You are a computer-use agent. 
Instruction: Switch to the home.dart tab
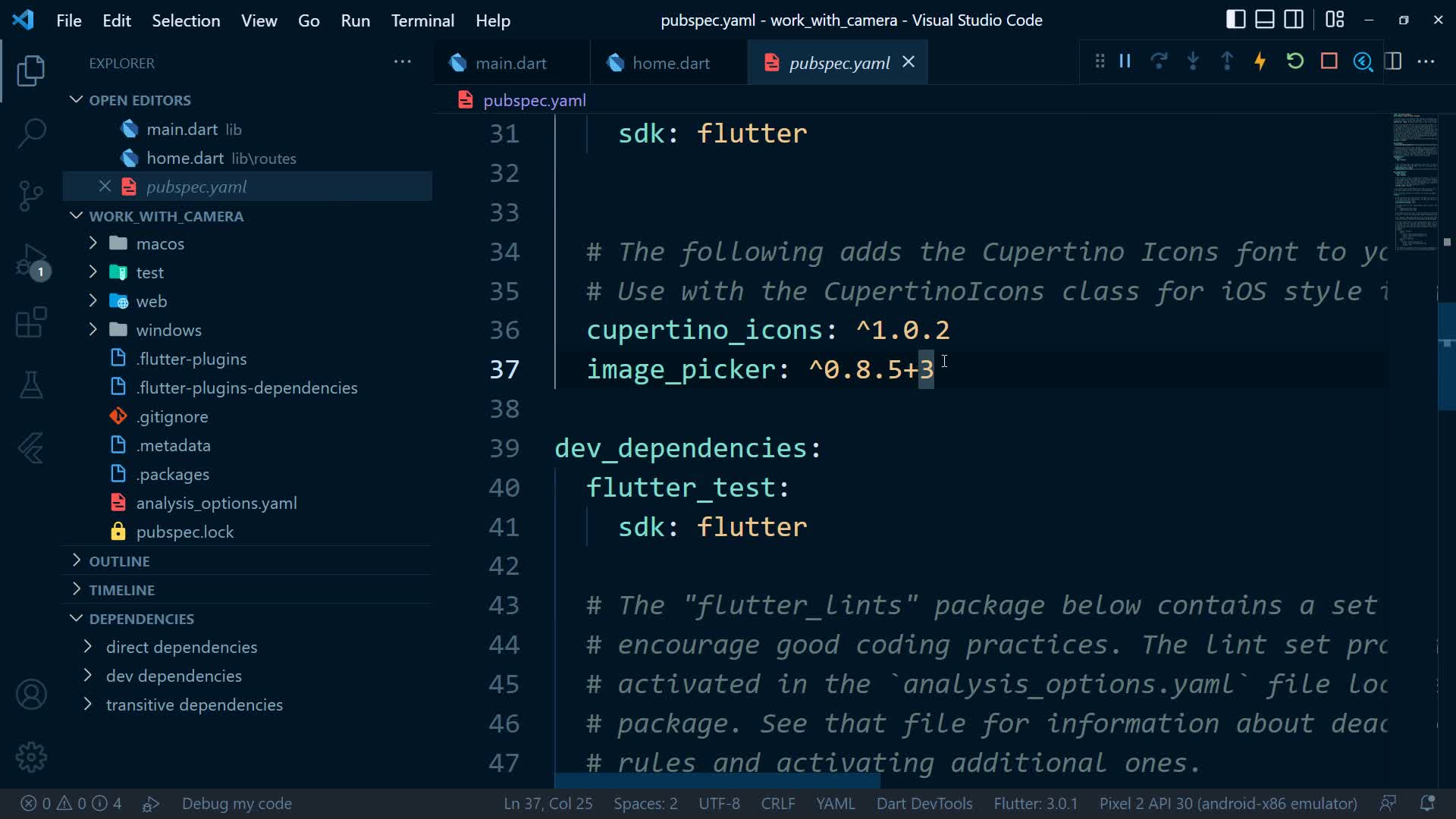pos(670,63)
